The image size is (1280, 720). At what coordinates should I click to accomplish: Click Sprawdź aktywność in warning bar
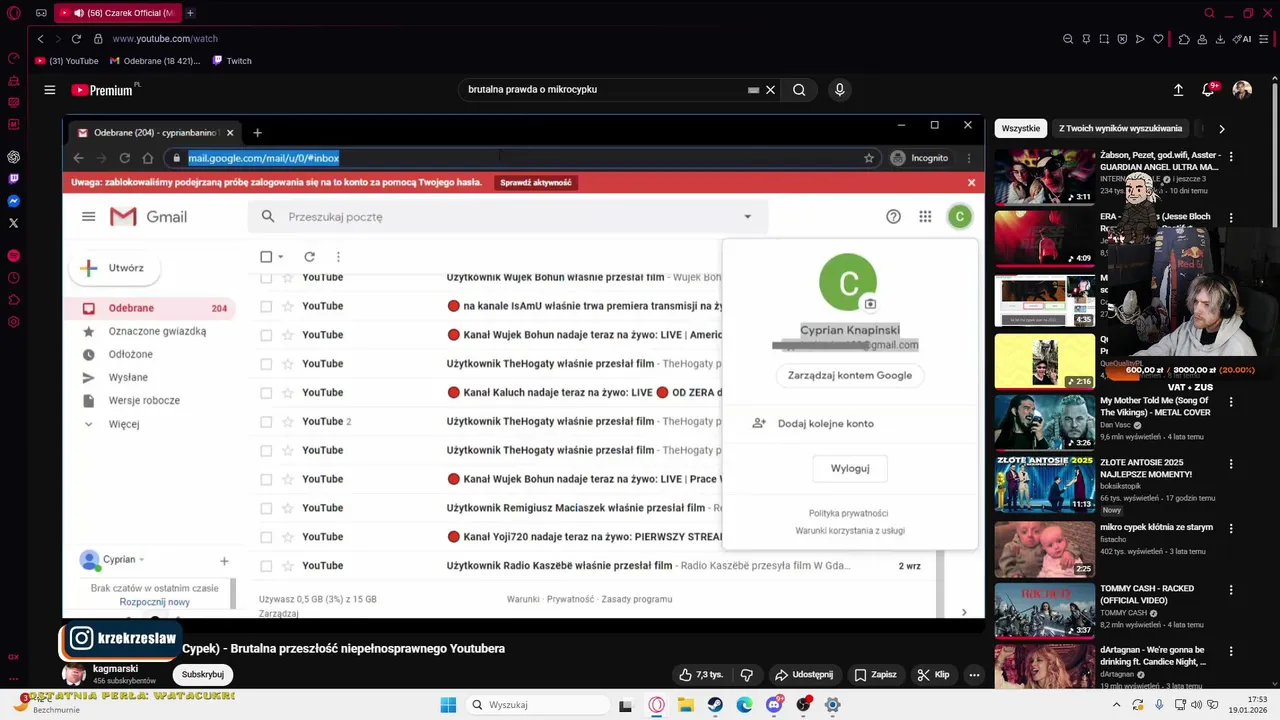click(536, 183)
